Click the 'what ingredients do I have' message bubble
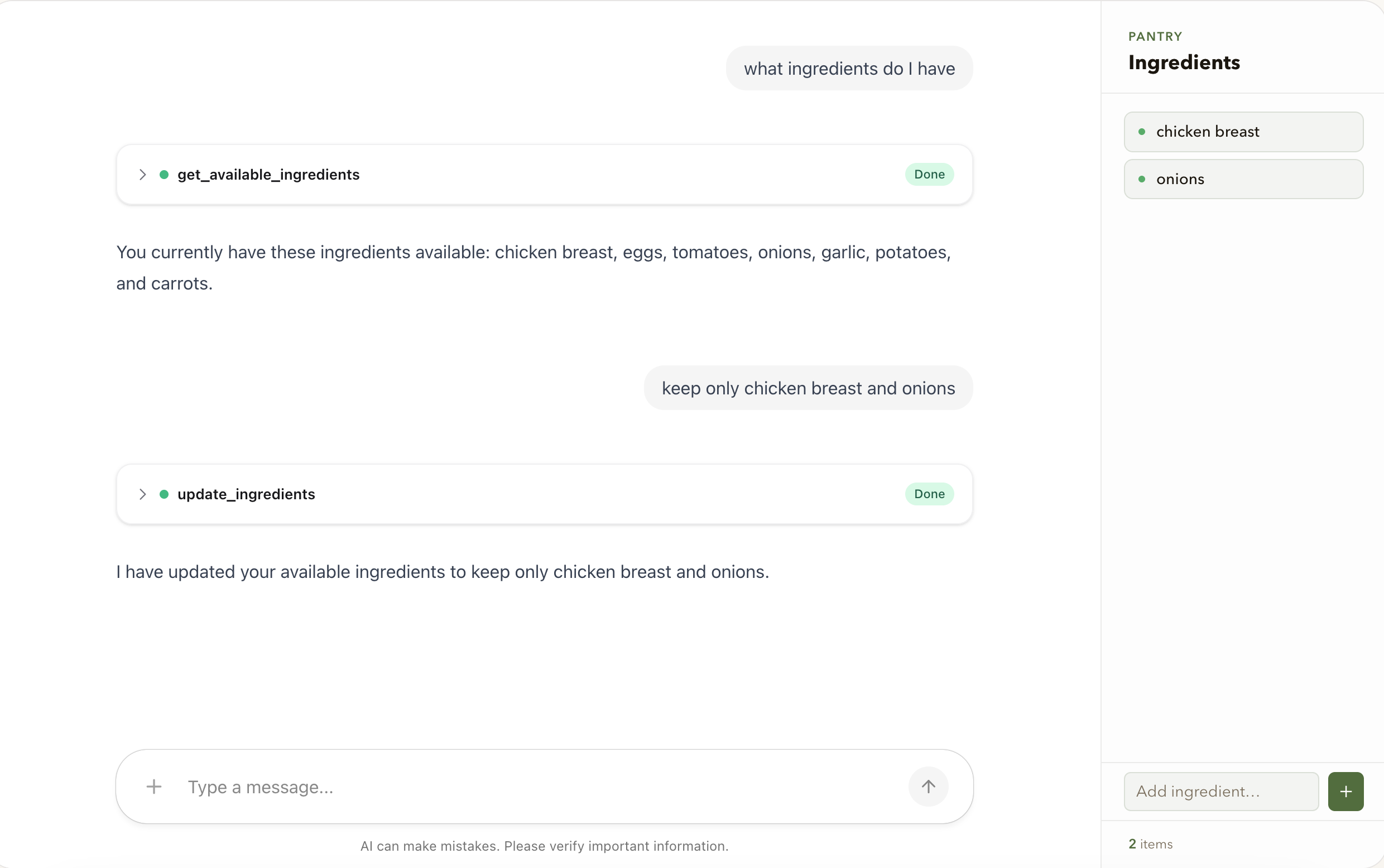Screen dimensions: 1384x868 pos(849,68)
